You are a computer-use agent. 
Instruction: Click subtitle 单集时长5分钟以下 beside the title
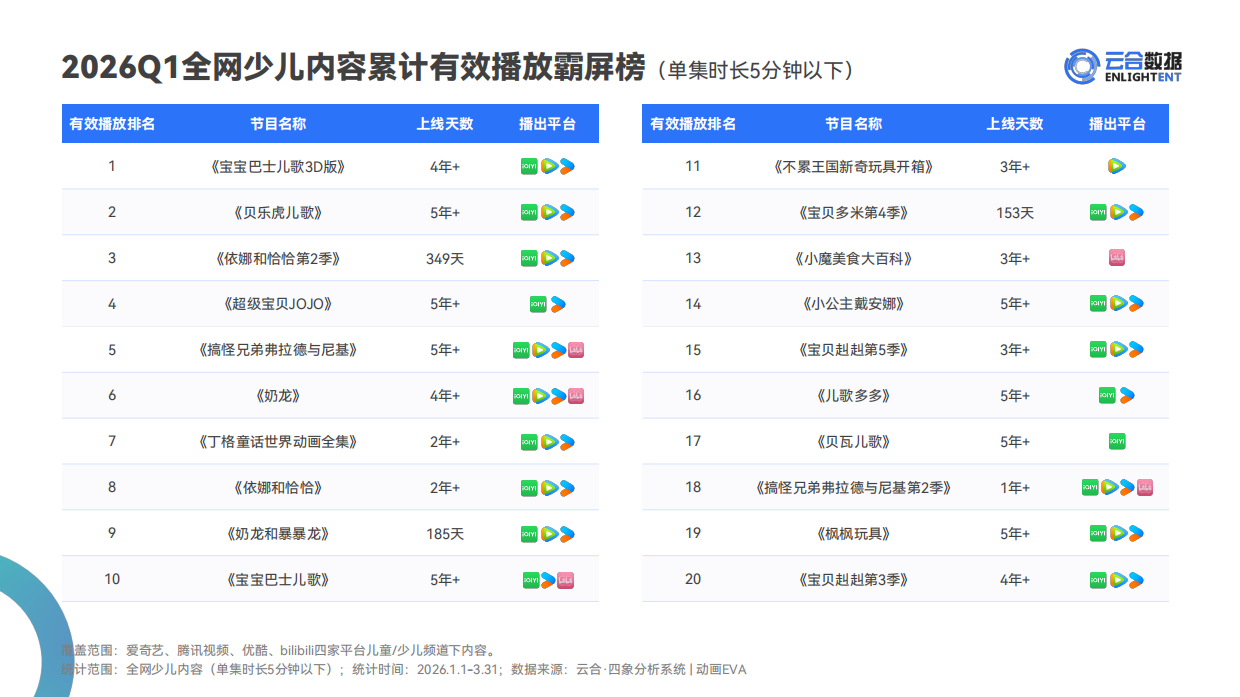pyautogui.click(x=756, y=70)
